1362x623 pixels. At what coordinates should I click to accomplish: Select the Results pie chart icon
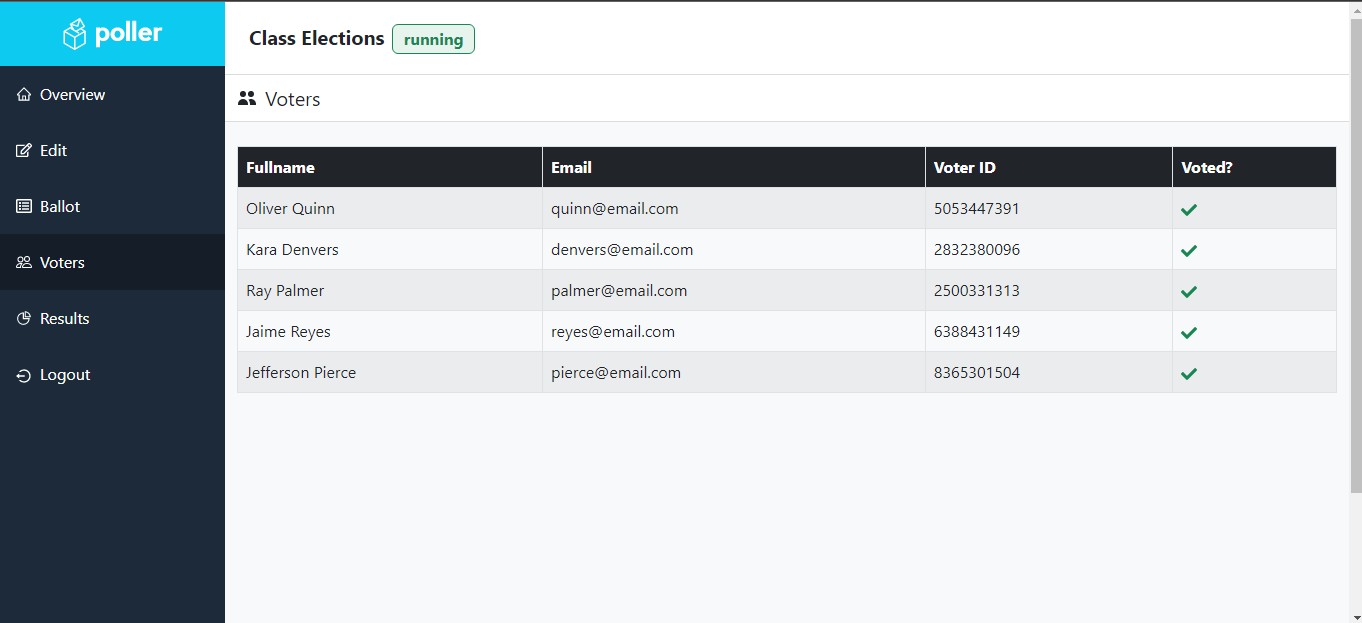pos(24,318)
